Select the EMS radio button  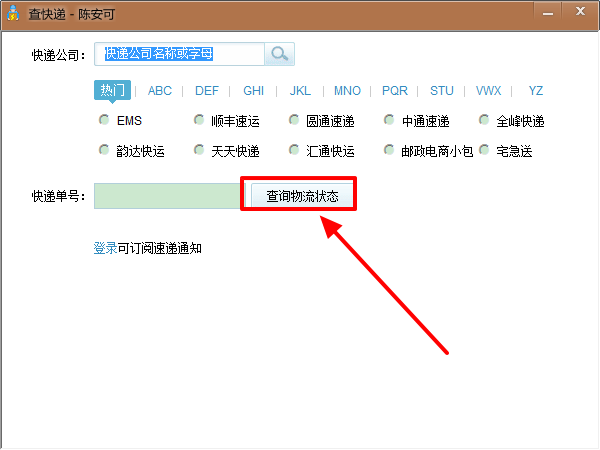104,120
